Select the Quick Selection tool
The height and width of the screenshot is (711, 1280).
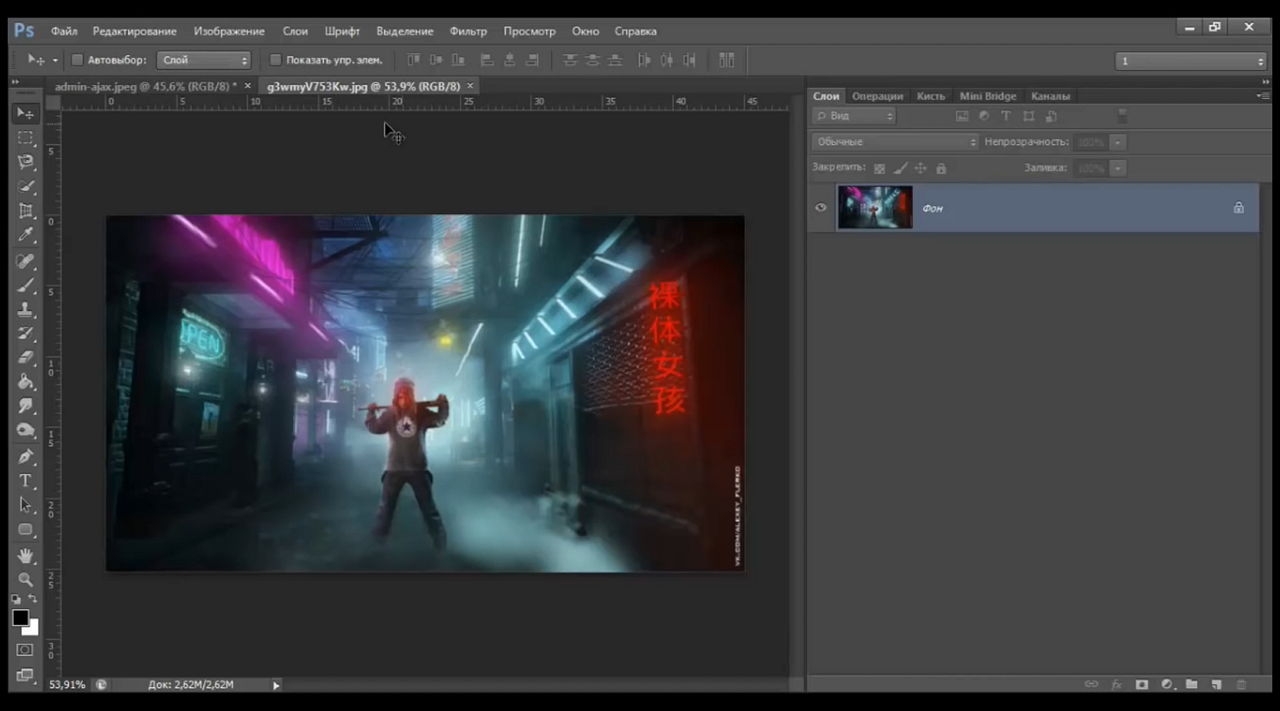pyautogui.click(x=26, y=187)
